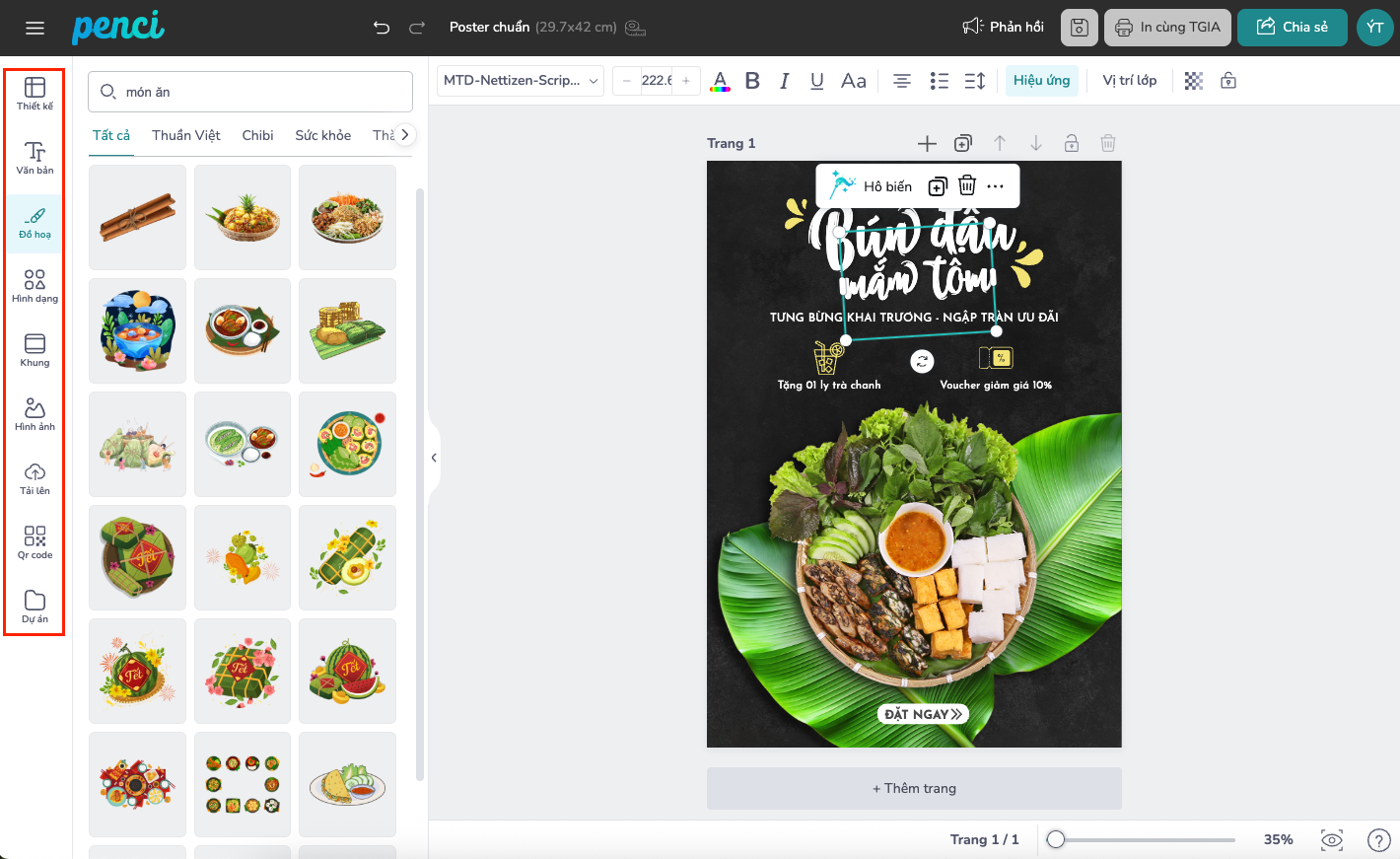Viewport: 1400px width, 859px height.
Task: Open the MTD-Nettizen-Script font dropdown
Action: point(521,81)
